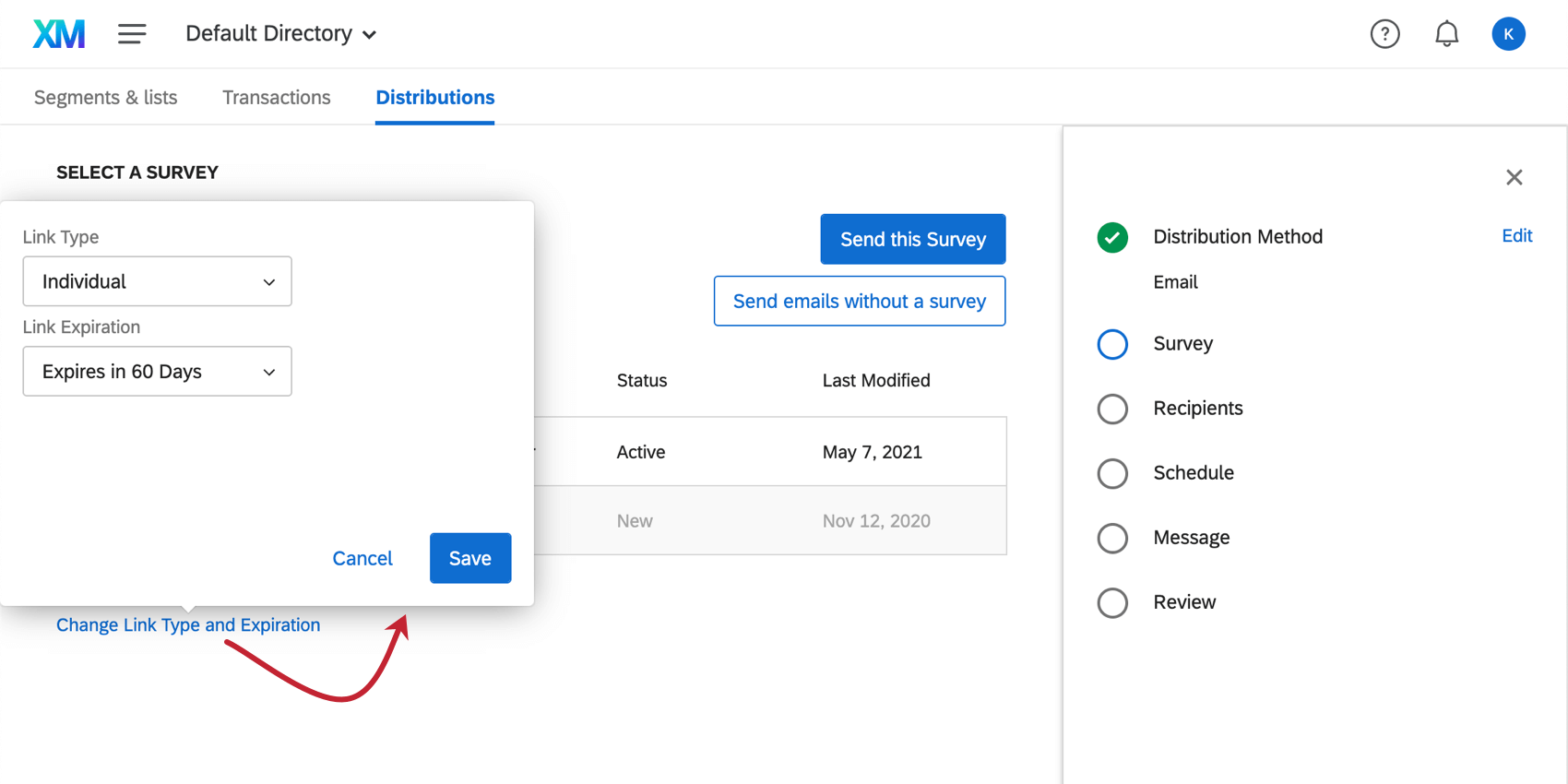
Task: Select the Survey step circle
Action: 1112,344
